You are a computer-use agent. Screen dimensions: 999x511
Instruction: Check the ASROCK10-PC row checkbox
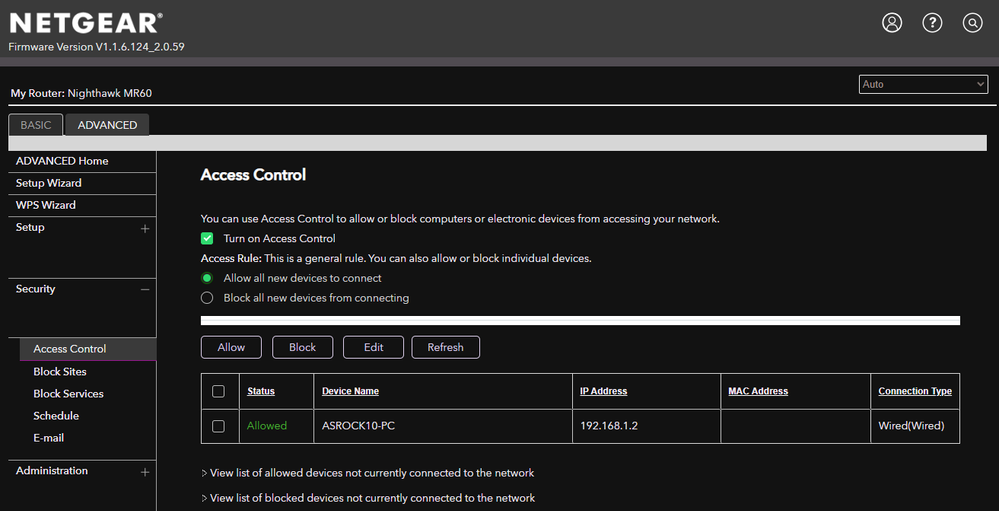[x=218, y=426]
